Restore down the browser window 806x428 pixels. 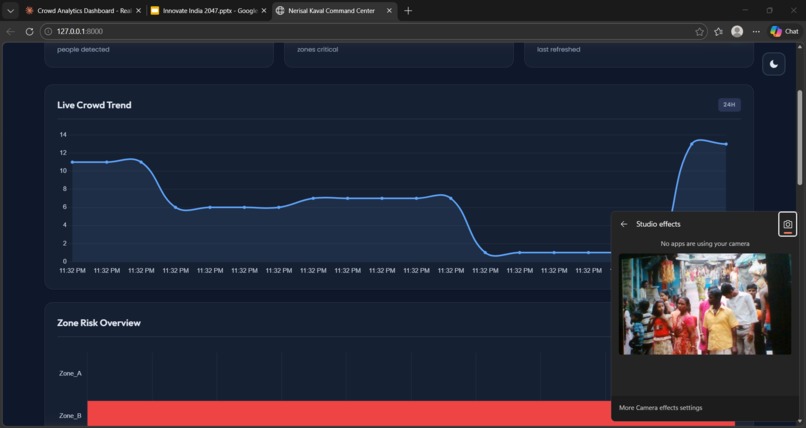point(770,10)
